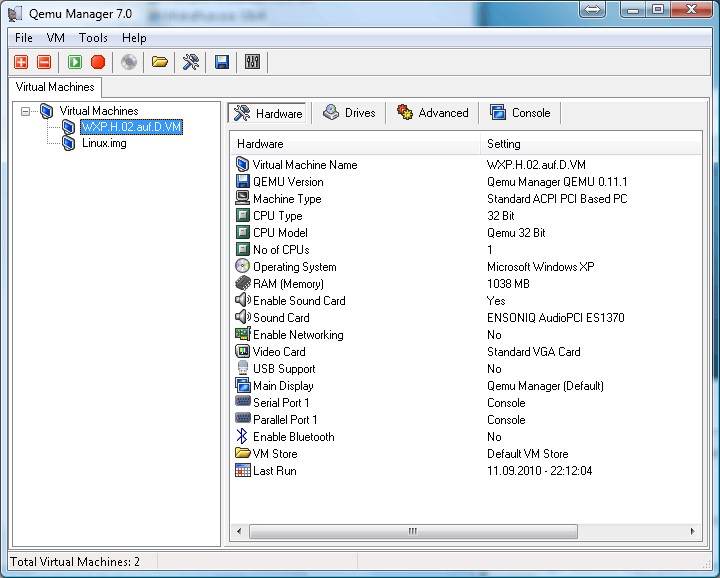Select the WXP.H.02.auf.D.VM tree entry
The height and width of the screenshot is (578, 720).
point(130,127)
